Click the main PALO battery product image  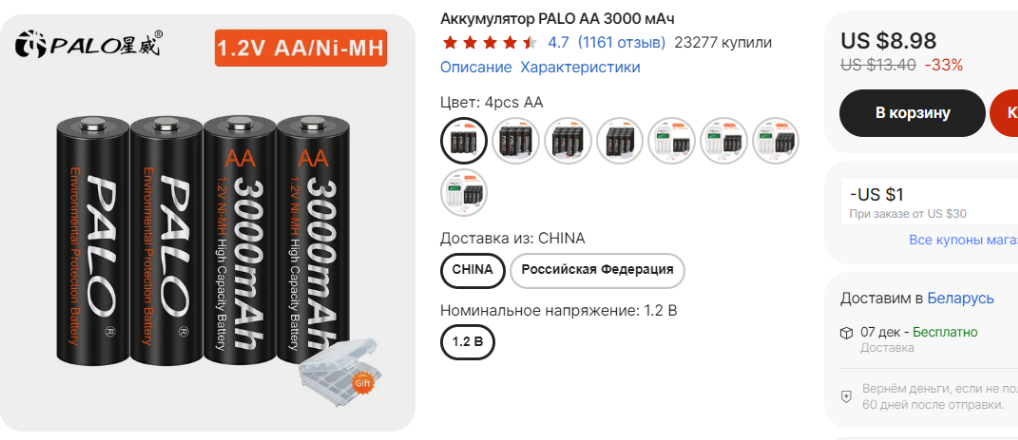coord(208,223)
